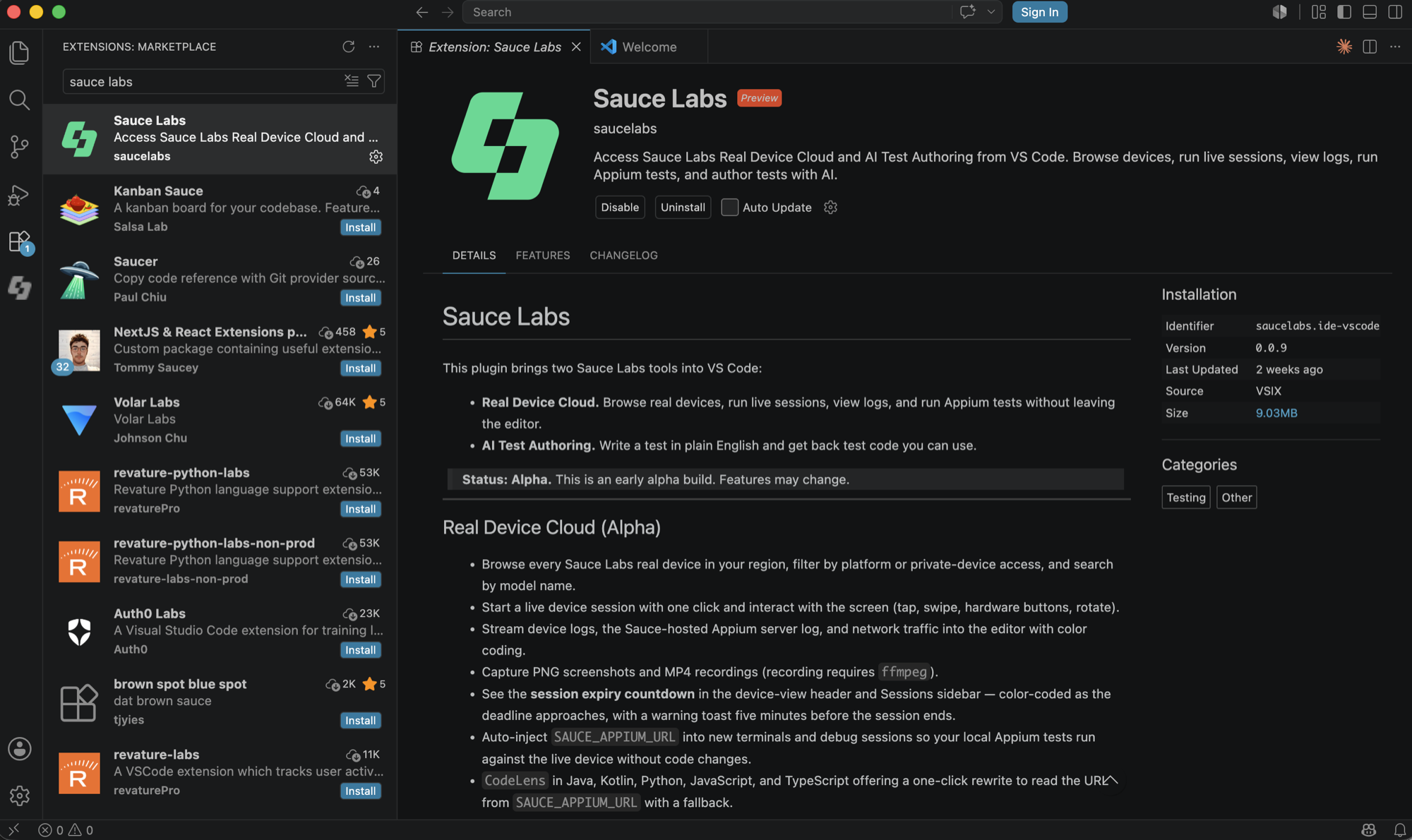Open the chat icon in title bar
Viewport: 1412px width, 840px height.
[x=967, y=12]
